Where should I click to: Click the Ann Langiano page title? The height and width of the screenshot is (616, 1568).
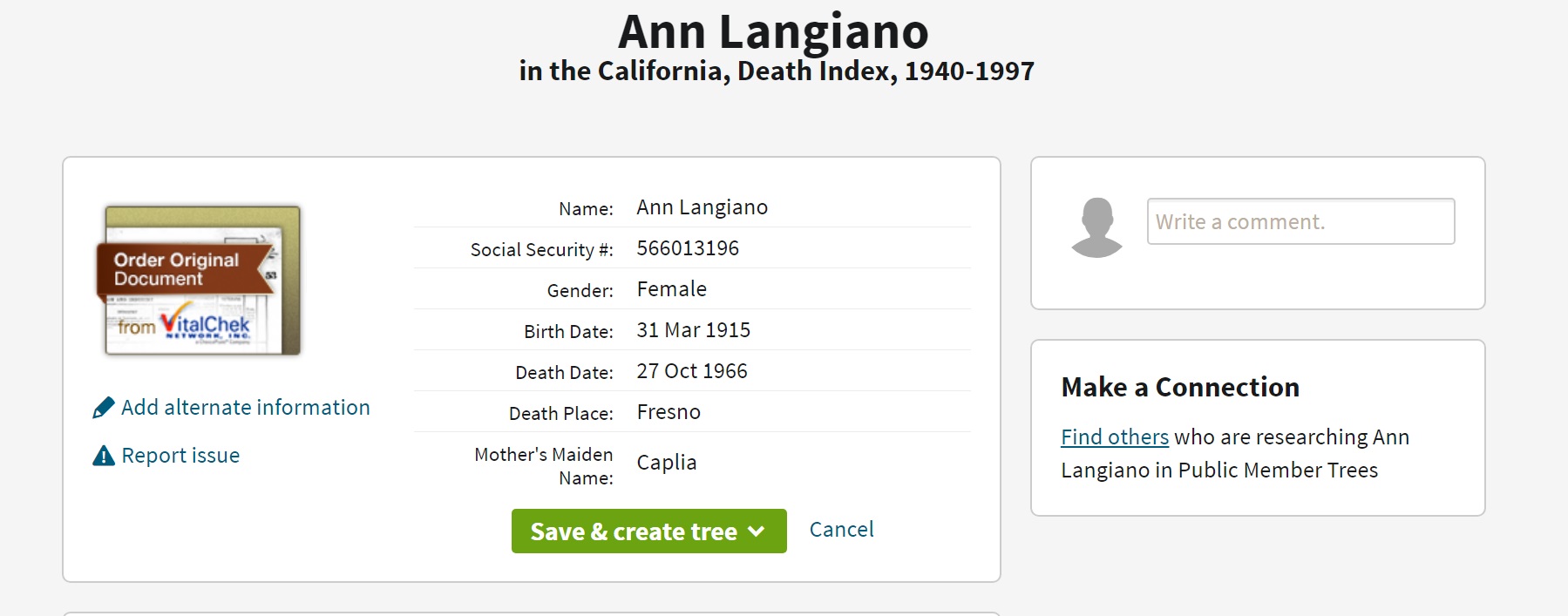pos(773,32)
